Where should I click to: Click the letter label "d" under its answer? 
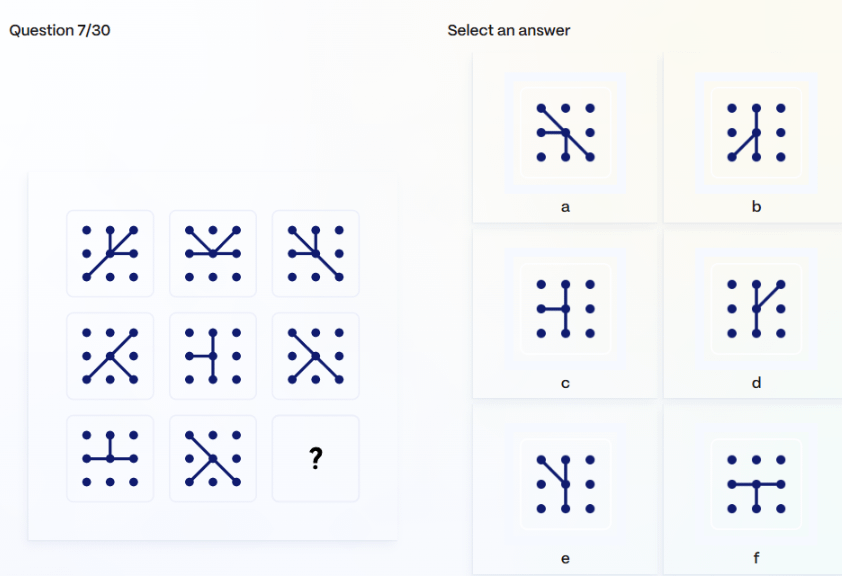756,383
